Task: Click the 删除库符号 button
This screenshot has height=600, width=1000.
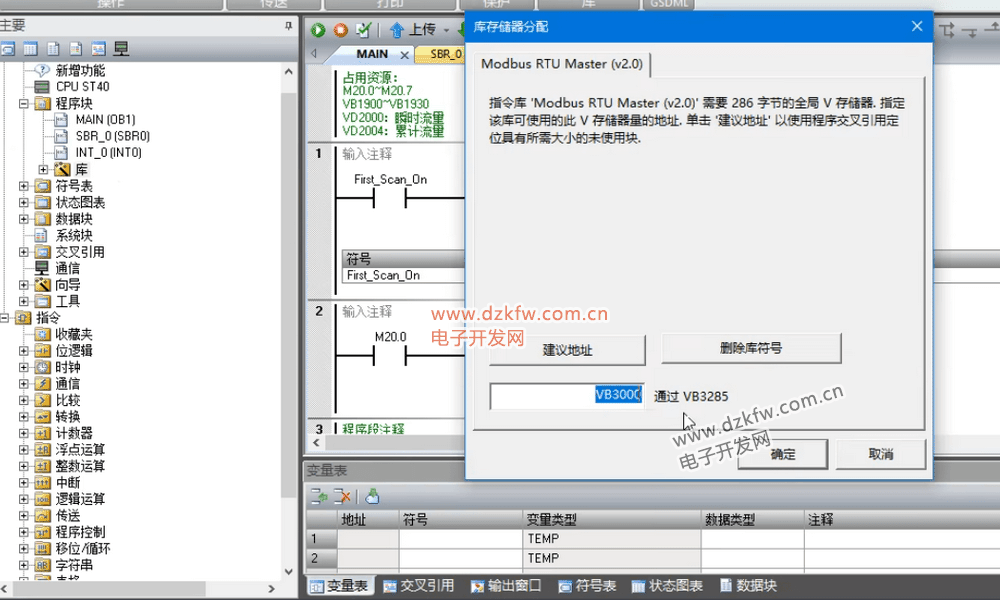Action: pos(751,348)
